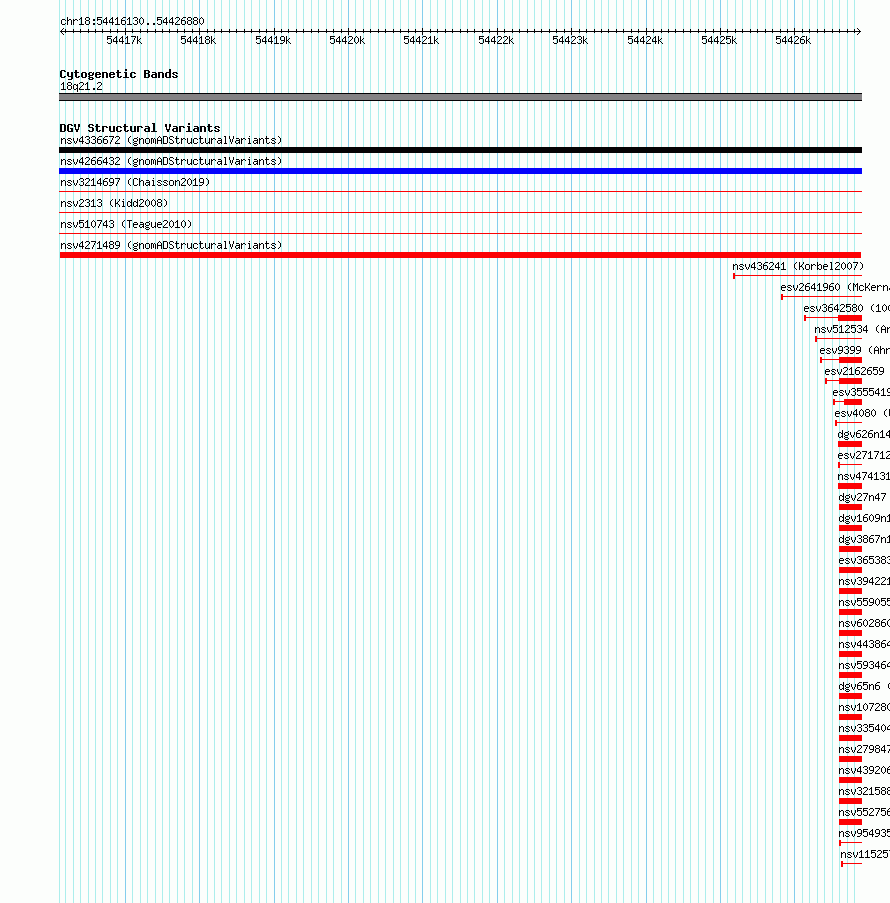Click the red block under the nsv552756 label
This screenshot has width=890, height=903.
[850, 822]
